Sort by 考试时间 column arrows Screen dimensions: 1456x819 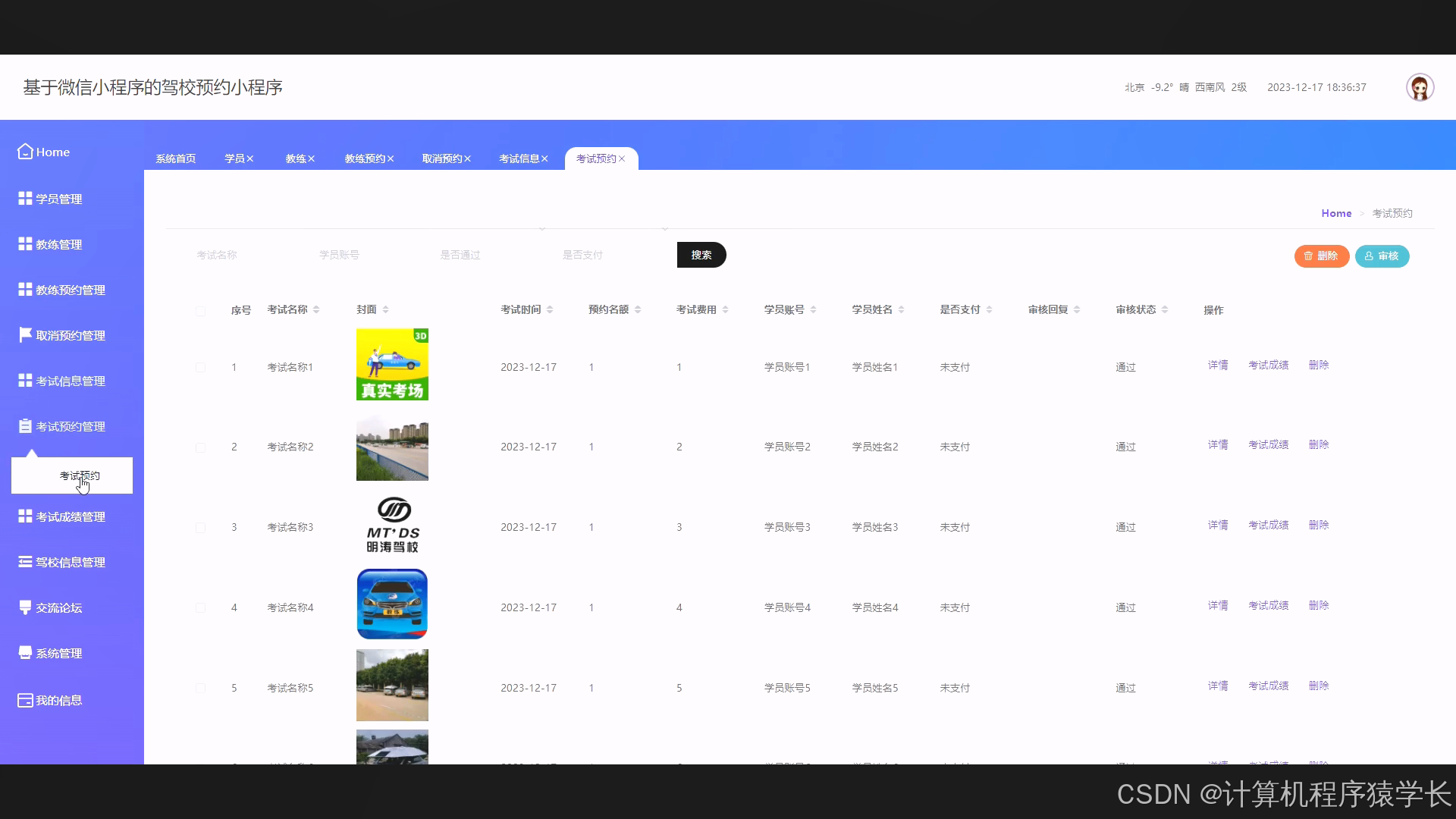[x=550, y=309]
